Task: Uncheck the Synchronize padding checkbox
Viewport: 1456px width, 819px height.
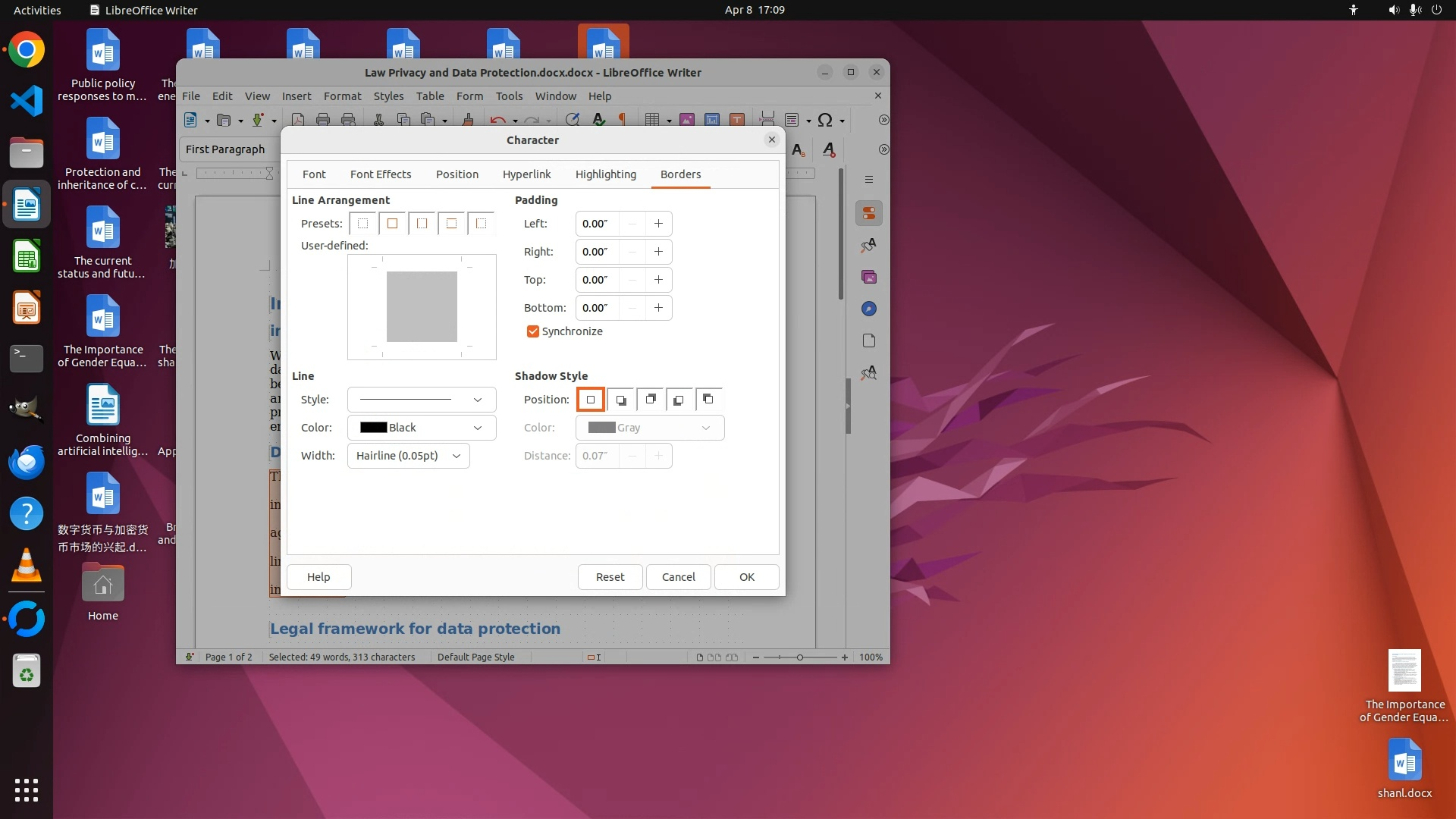Action: point(533,331)
